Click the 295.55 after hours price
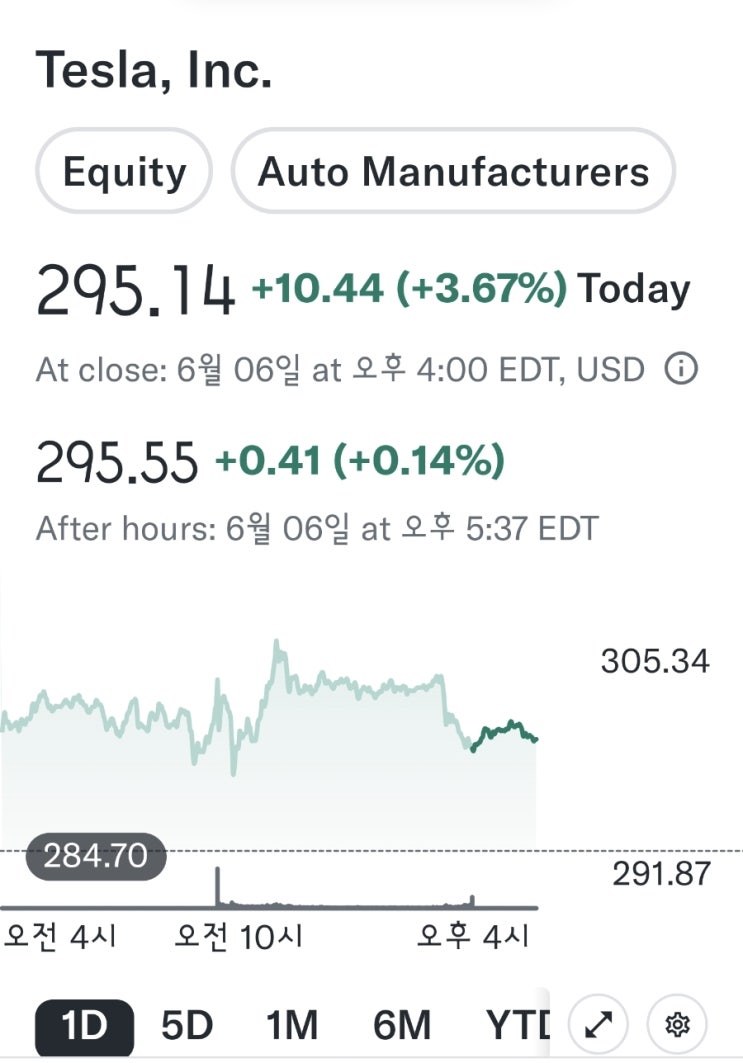This screenshot has height=1063, width=743. pyautogui.click(x=117, y=462)
